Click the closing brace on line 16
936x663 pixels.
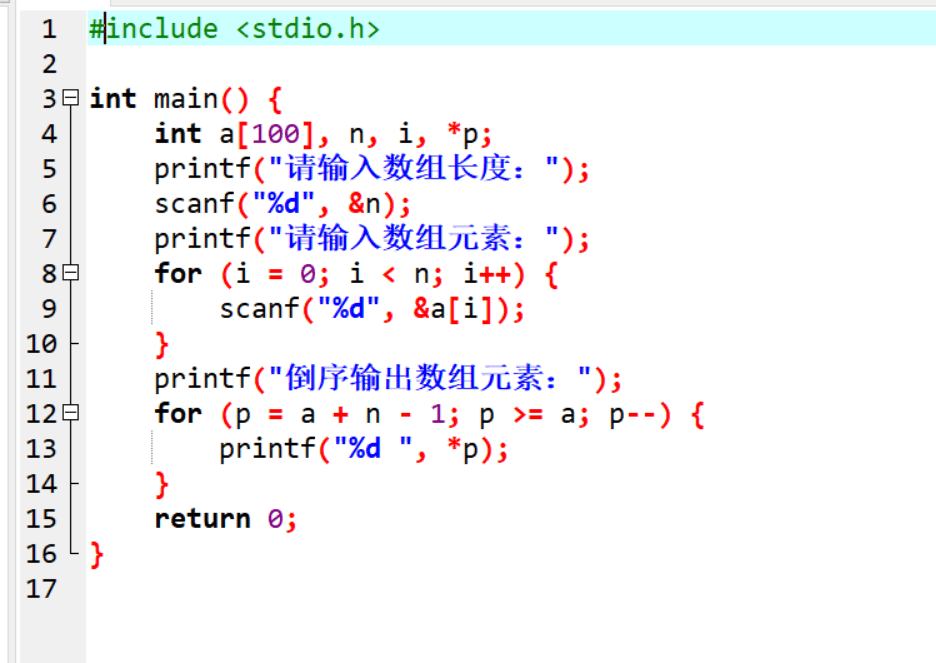(97, 554)
